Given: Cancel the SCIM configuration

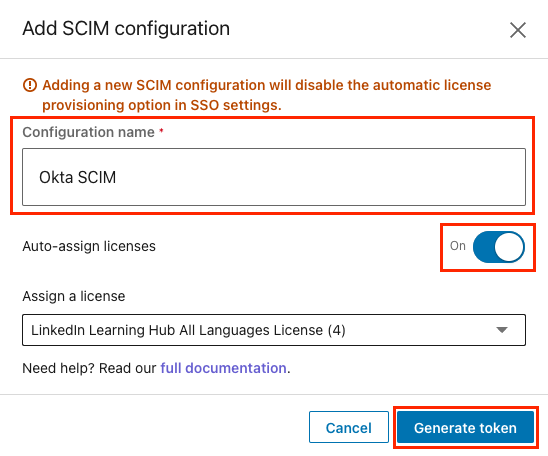Looking at the screenshot, I should coord(348,427).
